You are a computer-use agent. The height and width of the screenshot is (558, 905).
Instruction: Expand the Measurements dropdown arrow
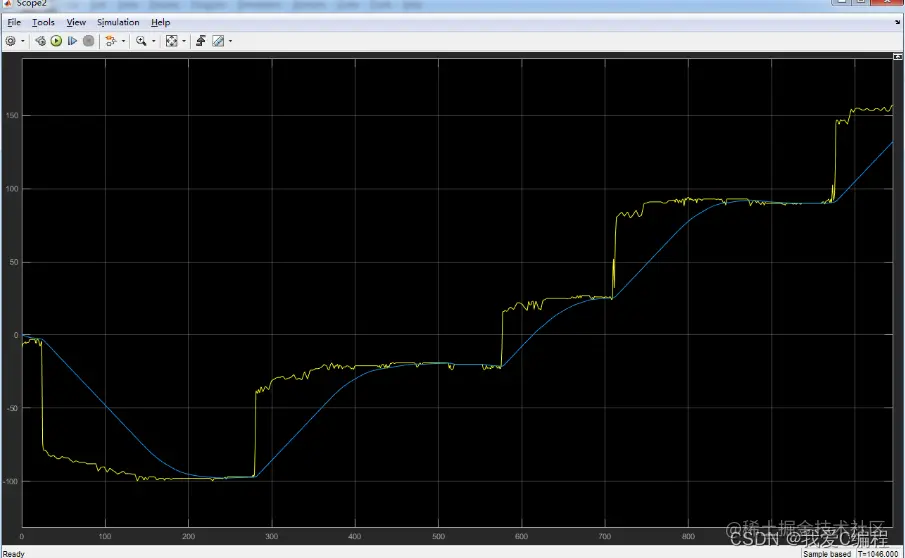point(230,41)
